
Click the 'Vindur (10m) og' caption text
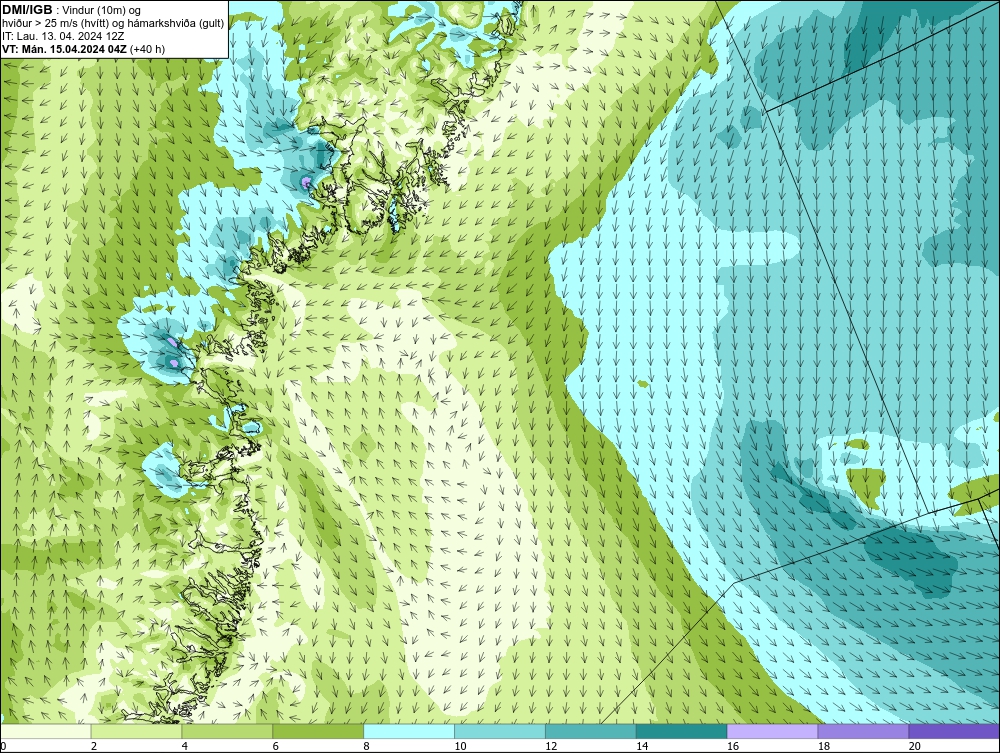pyautogui.click(x=103, y=10)
